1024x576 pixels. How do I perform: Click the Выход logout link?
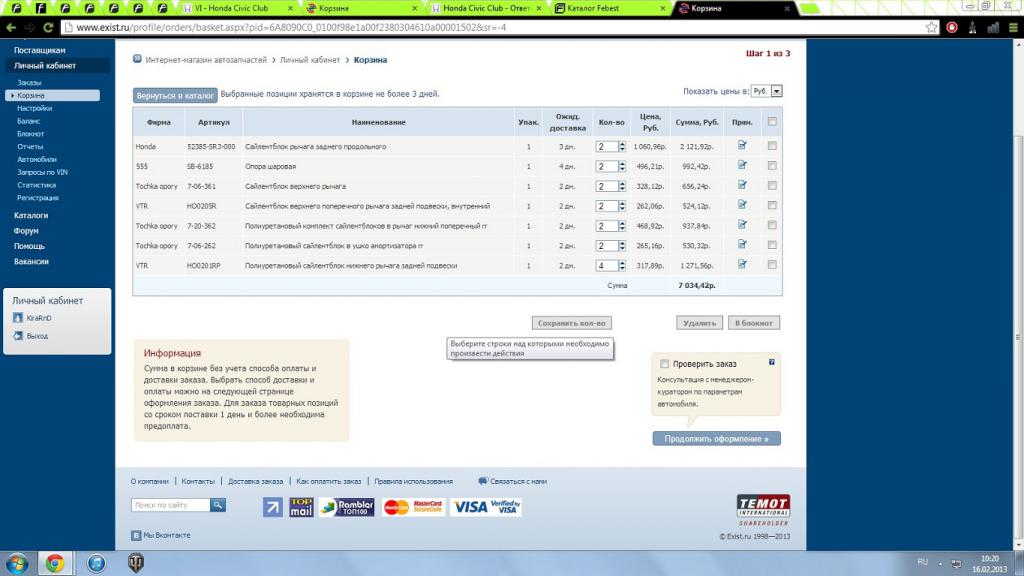(x=37, y=336)
